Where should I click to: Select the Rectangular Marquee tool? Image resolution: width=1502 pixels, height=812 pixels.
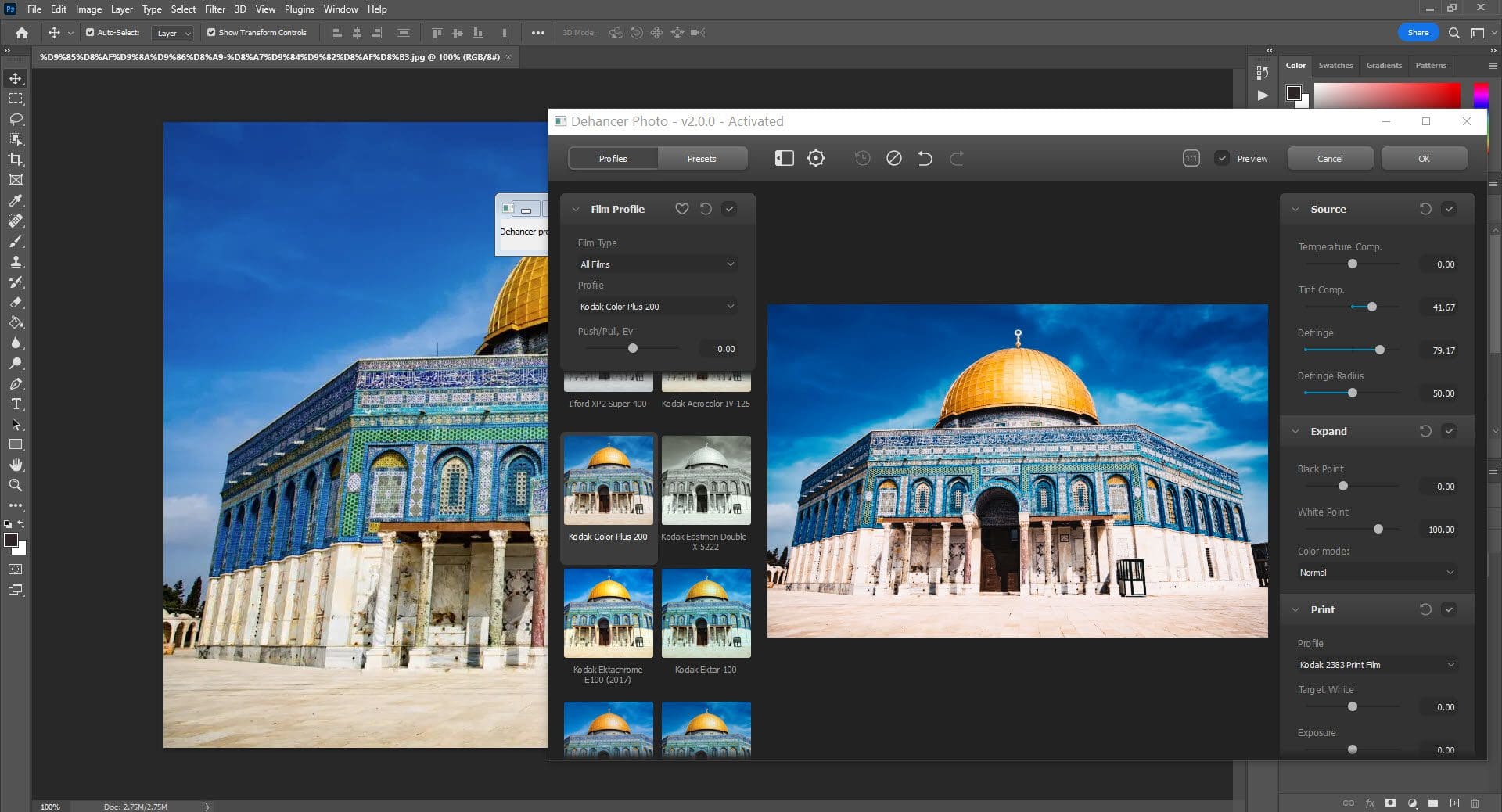[16, 99]
